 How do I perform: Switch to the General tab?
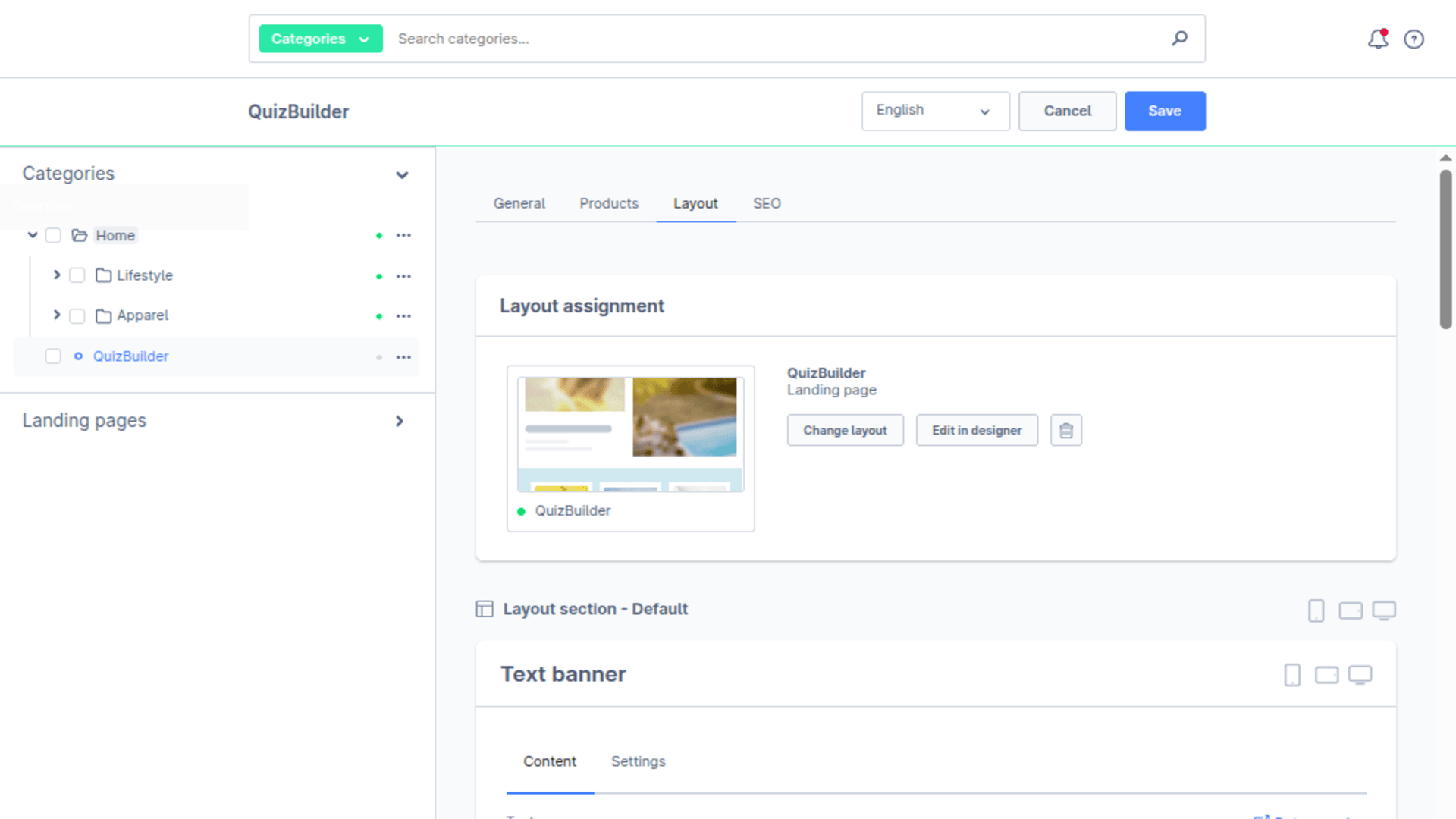pos(519,203)
